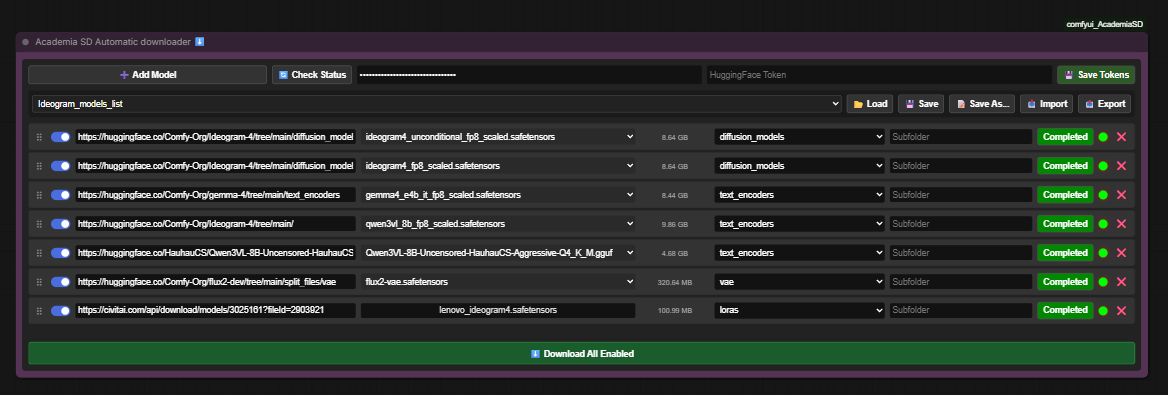Image resolution: width=1168 pixels, height=395 pixels.
Task: Click the Save Tokens button
Action: tap(1096, 75)
